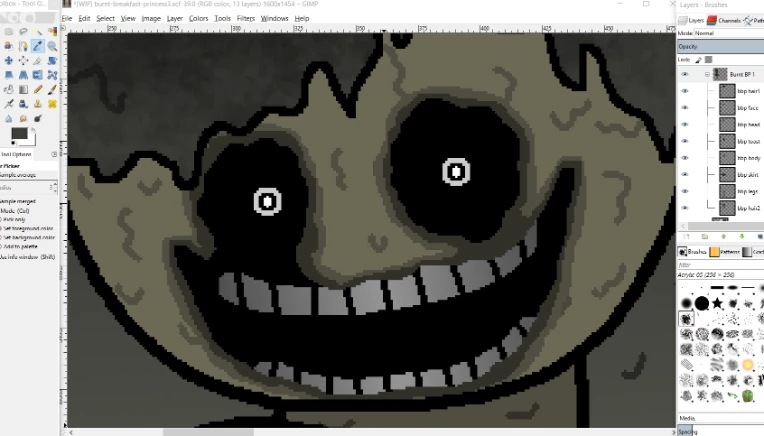764x436 pixels.
Task: Select the Perspective tool
Action: point(23,75)
